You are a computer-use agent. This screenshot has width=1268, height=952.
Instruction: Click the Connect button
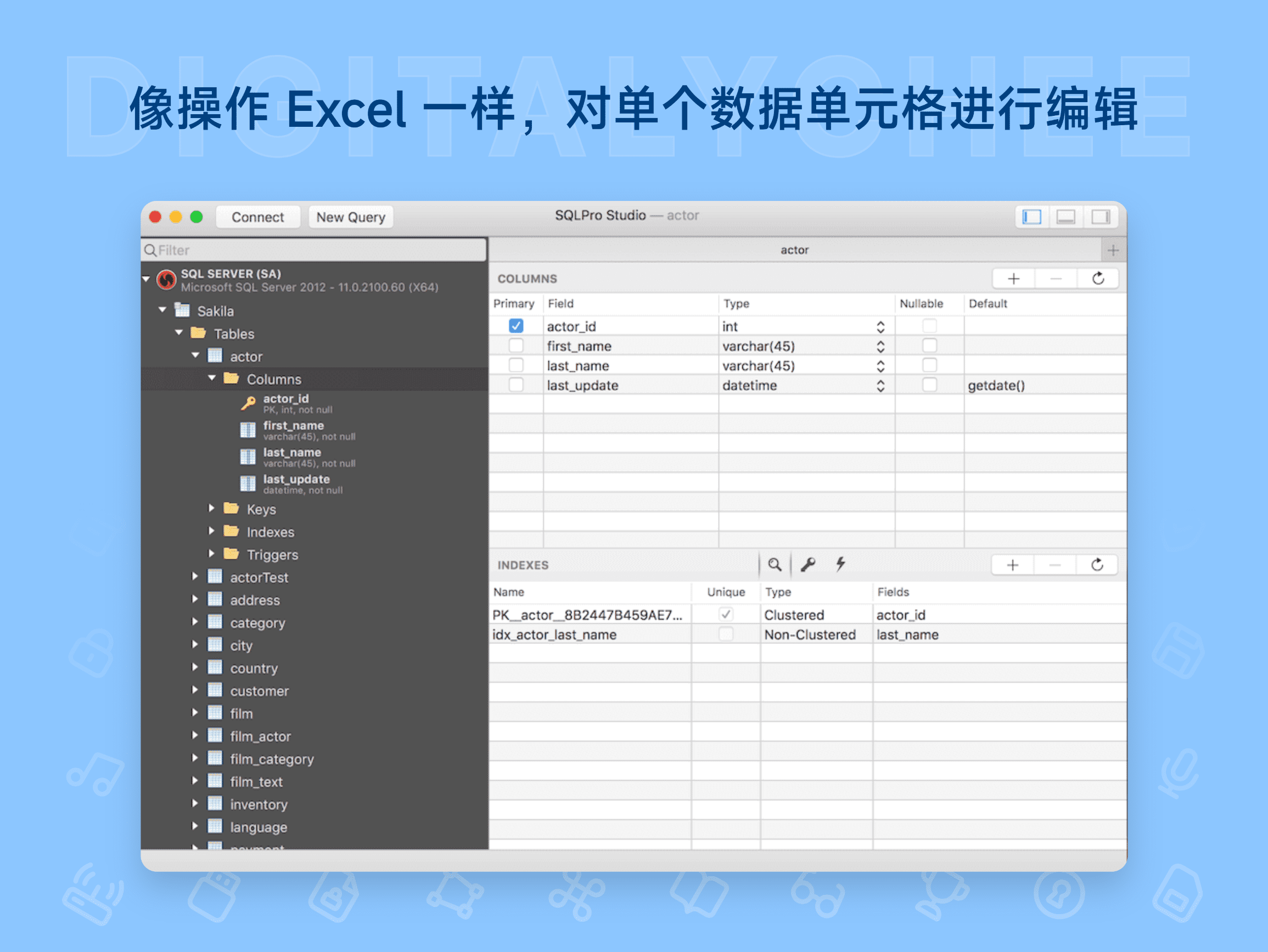[x=257, y=217]
